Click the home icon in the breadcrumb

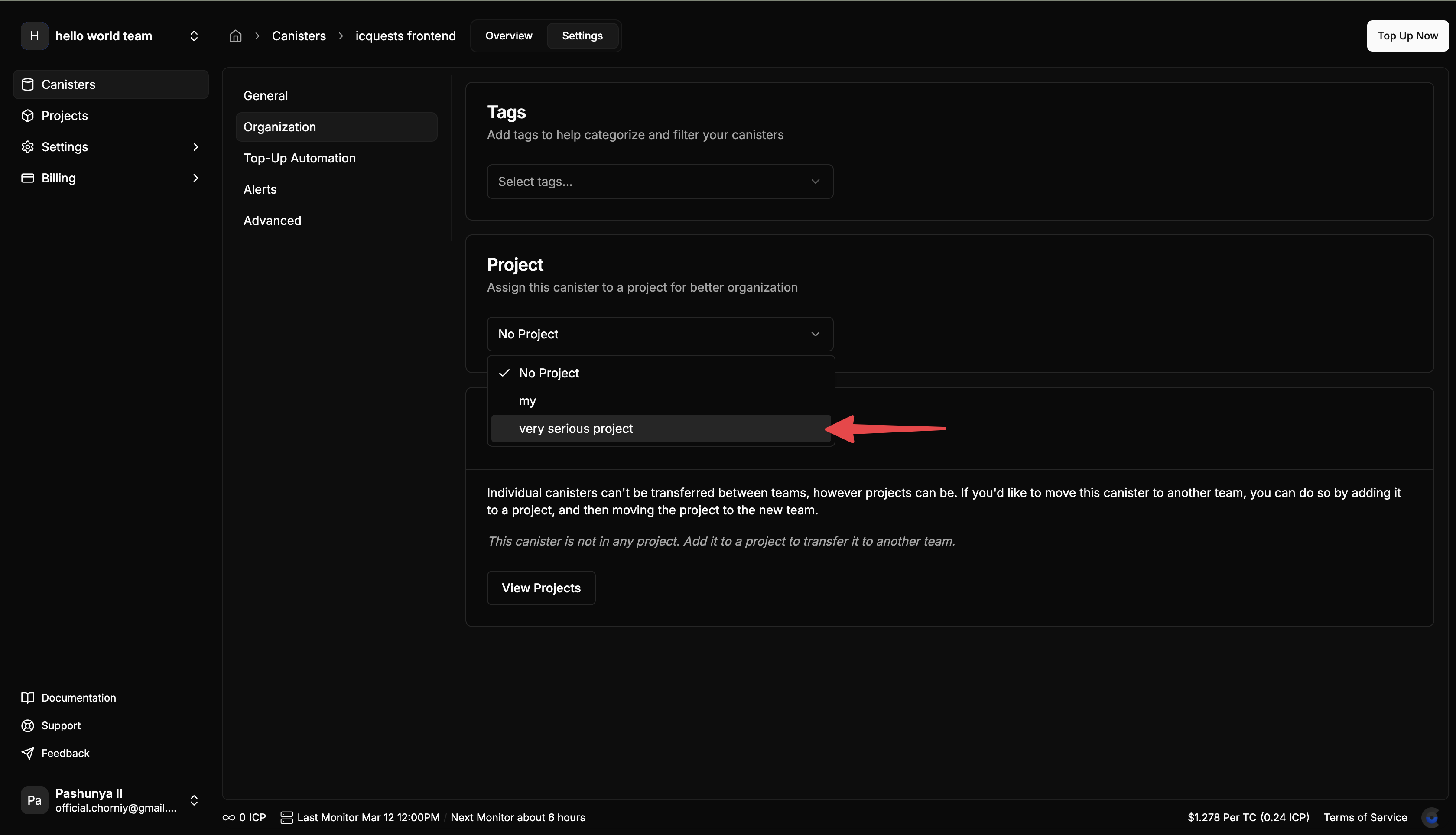pyautogui.click(x=235, y=36)
